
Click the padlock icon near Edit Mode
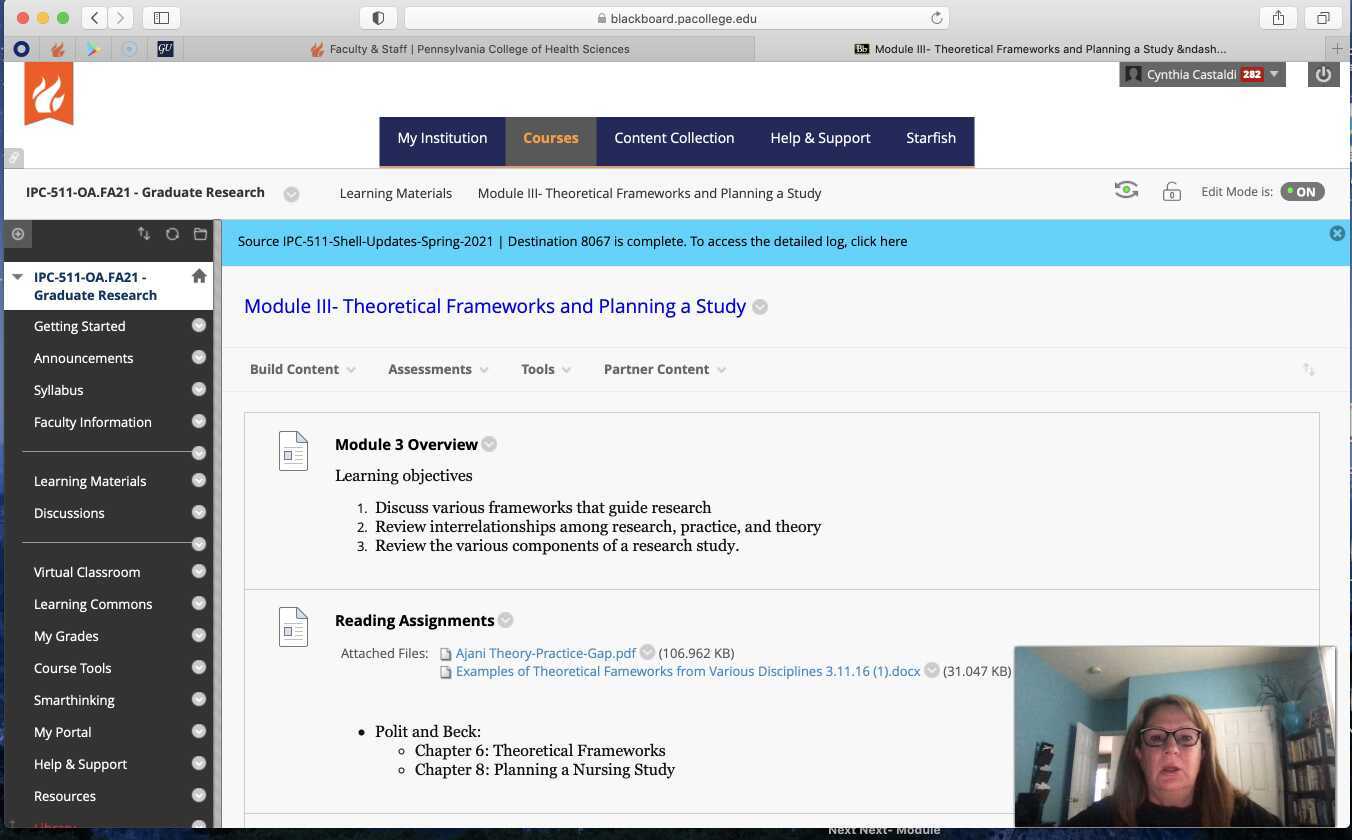(x=1171, y=191)
